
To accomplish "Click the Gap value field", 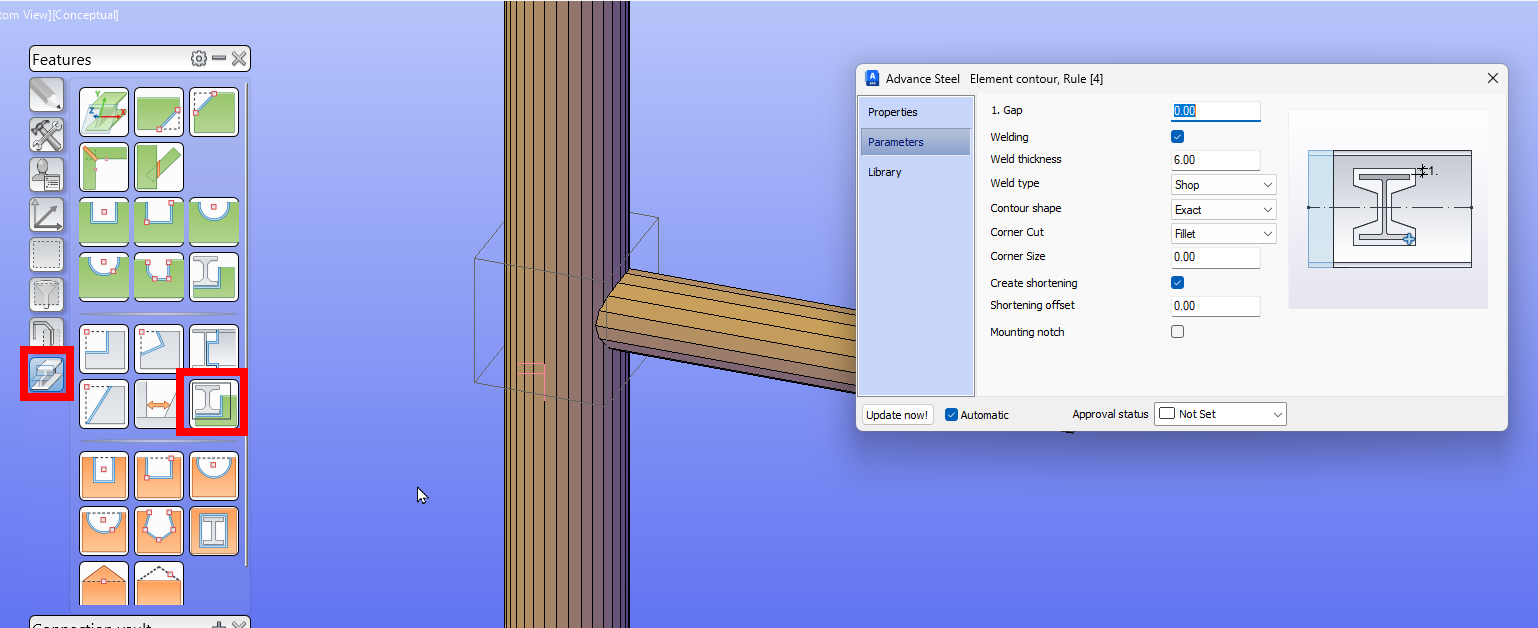I will 1215,111.
